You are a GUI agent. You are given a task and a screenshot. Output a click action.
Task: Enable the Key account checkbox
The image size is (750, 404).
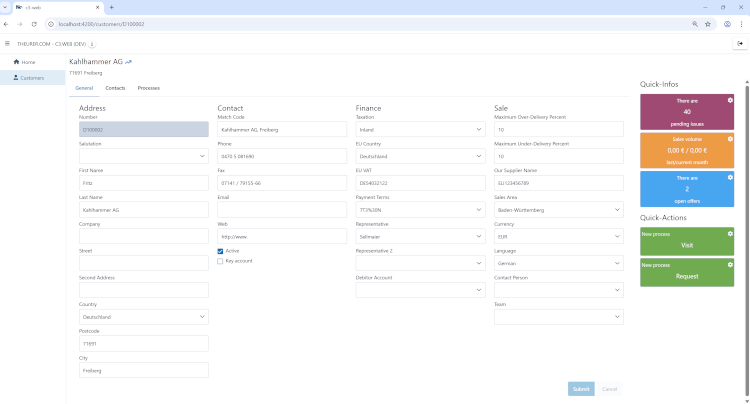coord(220,261)
